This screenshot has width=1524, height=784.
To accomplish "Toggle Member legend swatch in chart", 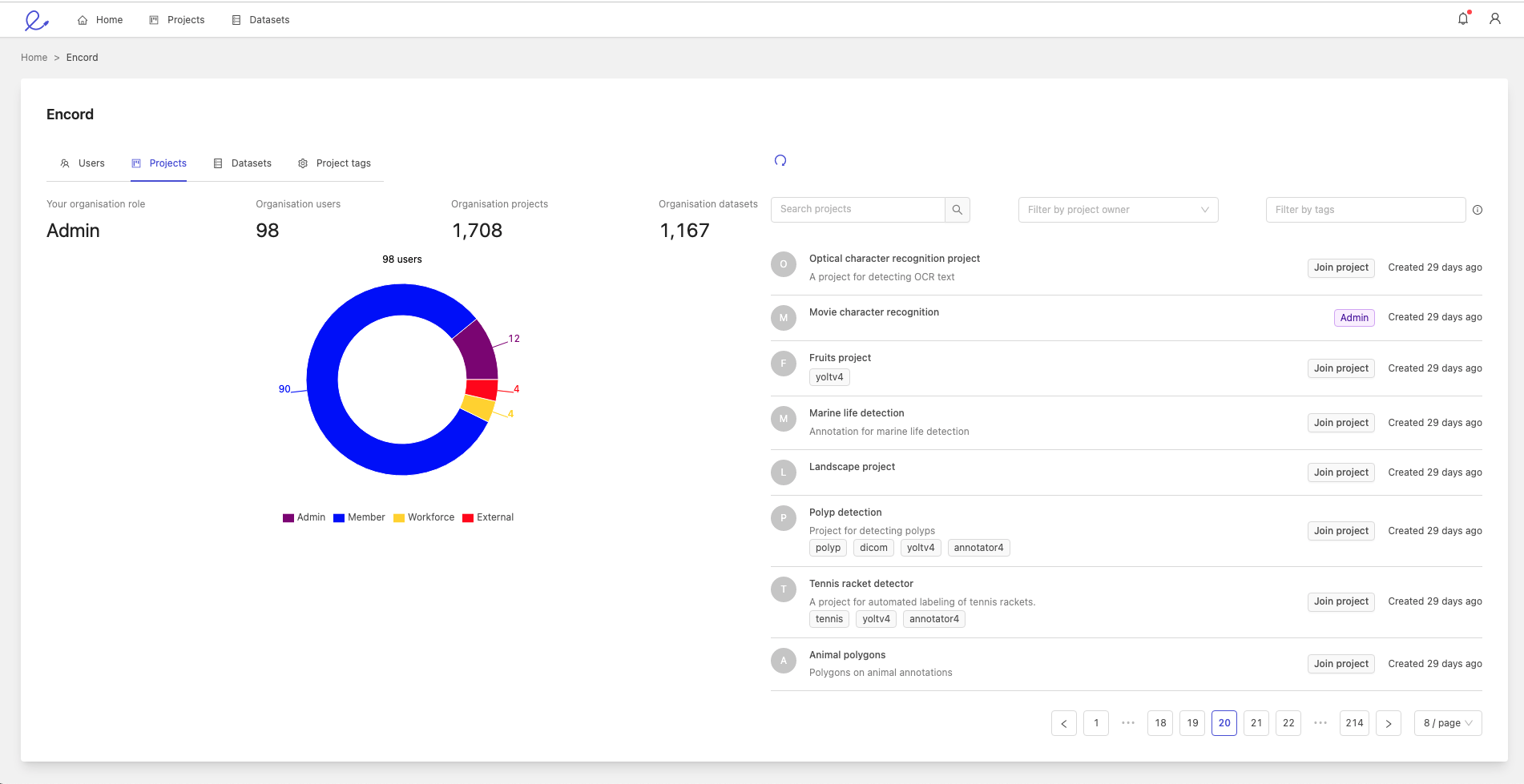I will (x=339, y=518).
